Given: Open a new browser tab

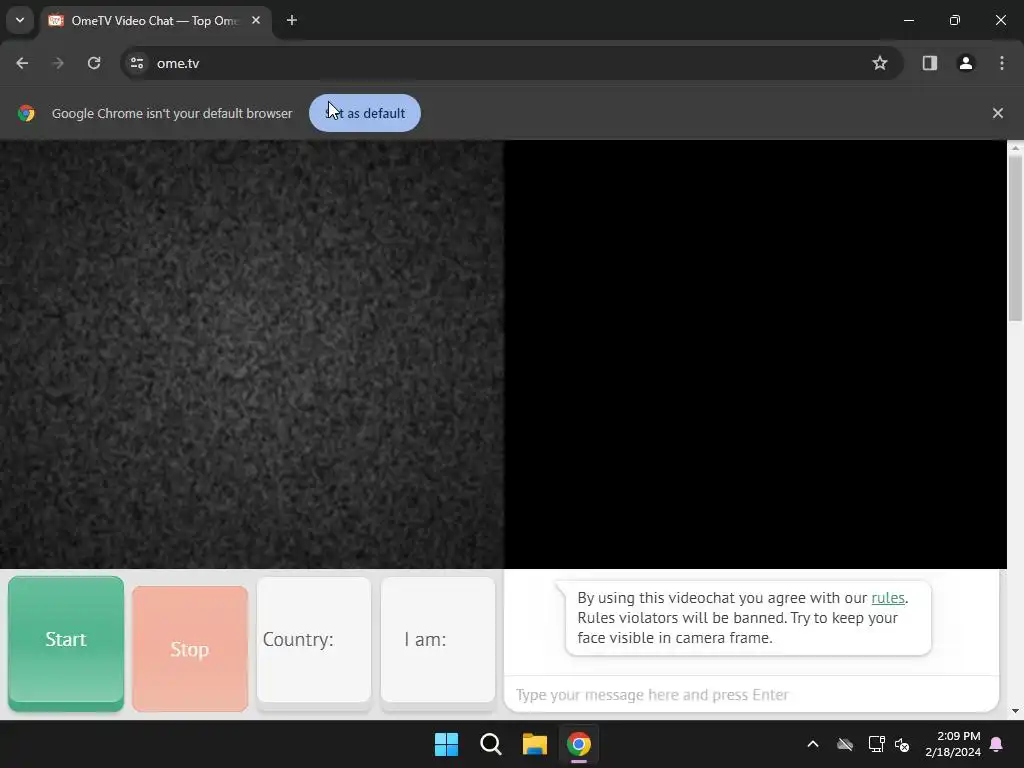Looking at the screenshot, I should (x=292, y=20).
